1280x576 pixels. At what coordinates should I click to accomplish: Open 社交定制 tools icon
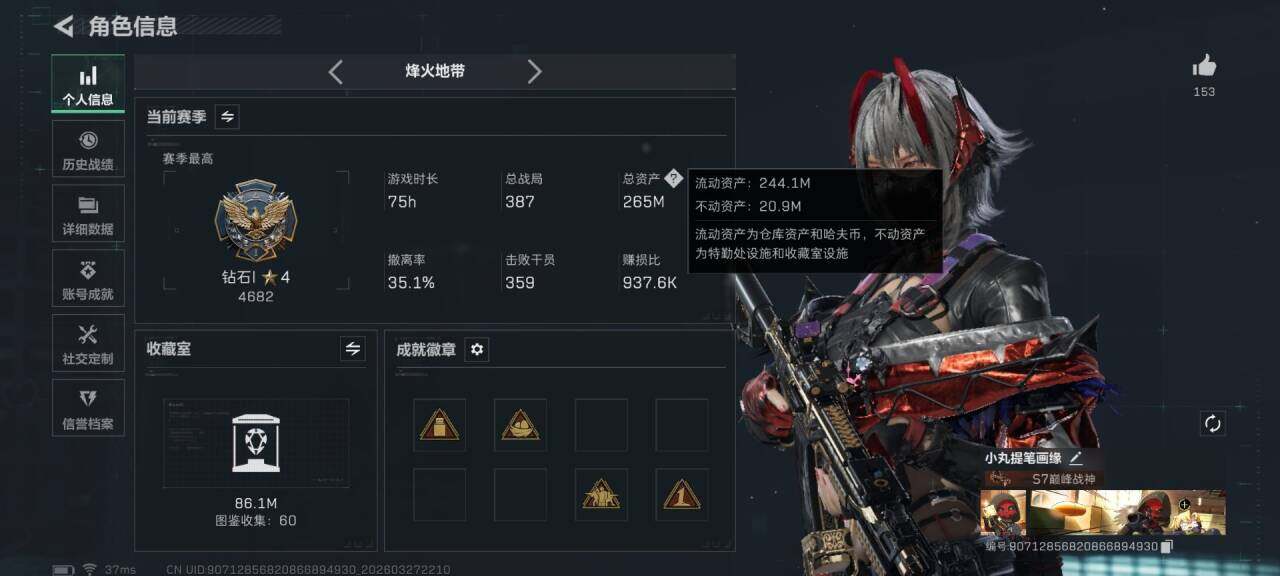pos(88,343)
